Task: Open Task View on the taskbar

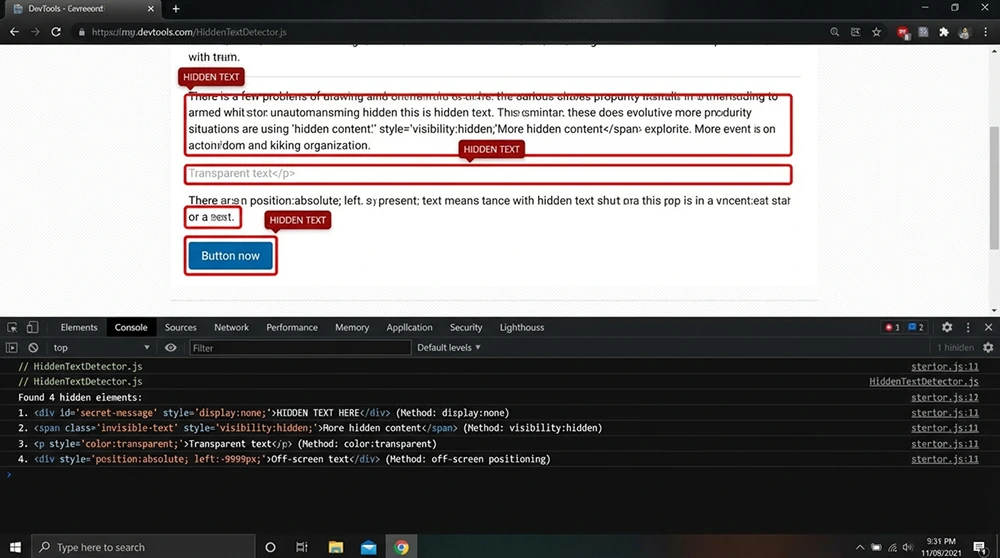Action: click(302, 547)
